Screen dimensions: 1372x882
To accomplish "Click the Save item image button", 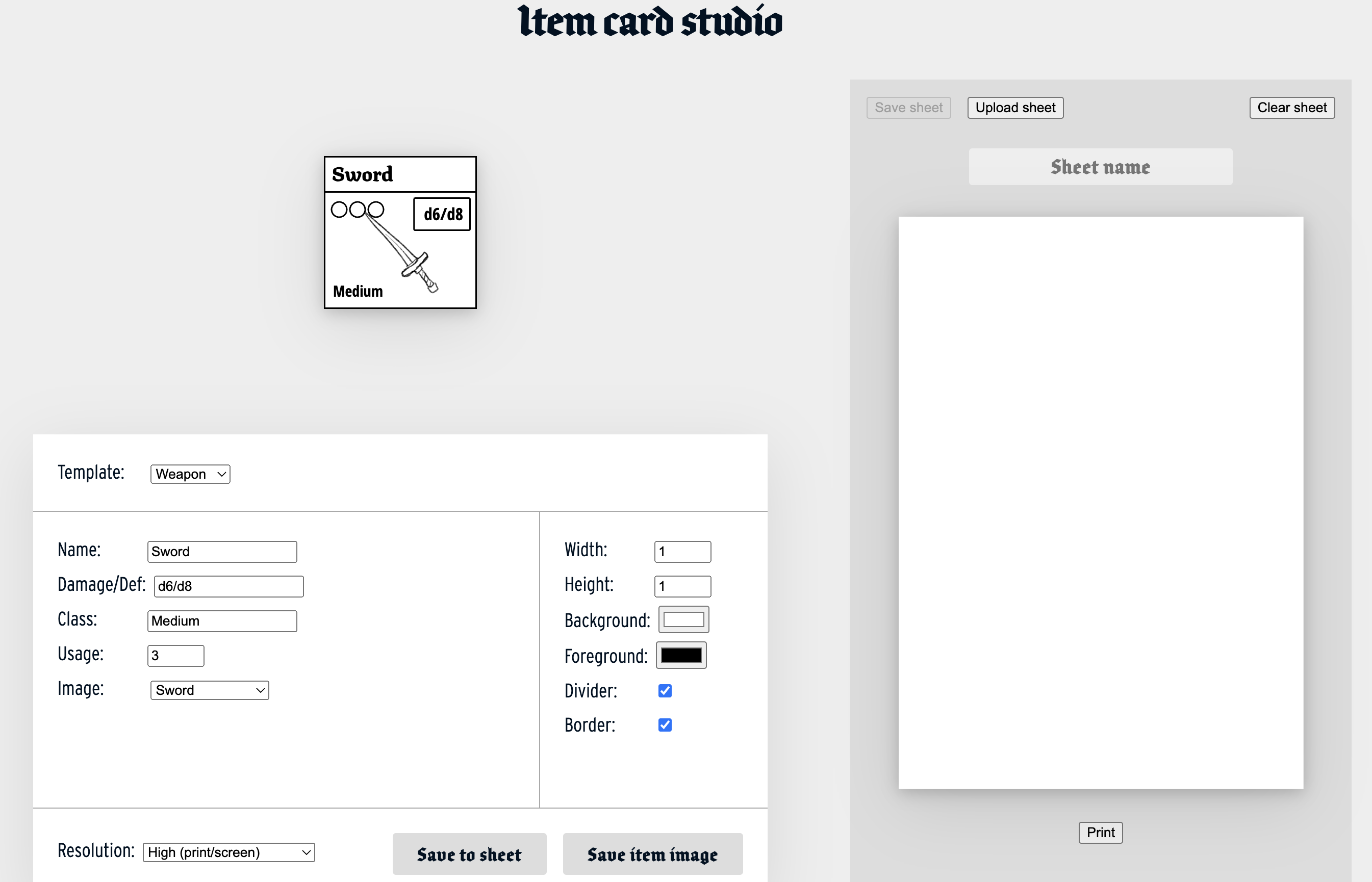I will [652, 854].
